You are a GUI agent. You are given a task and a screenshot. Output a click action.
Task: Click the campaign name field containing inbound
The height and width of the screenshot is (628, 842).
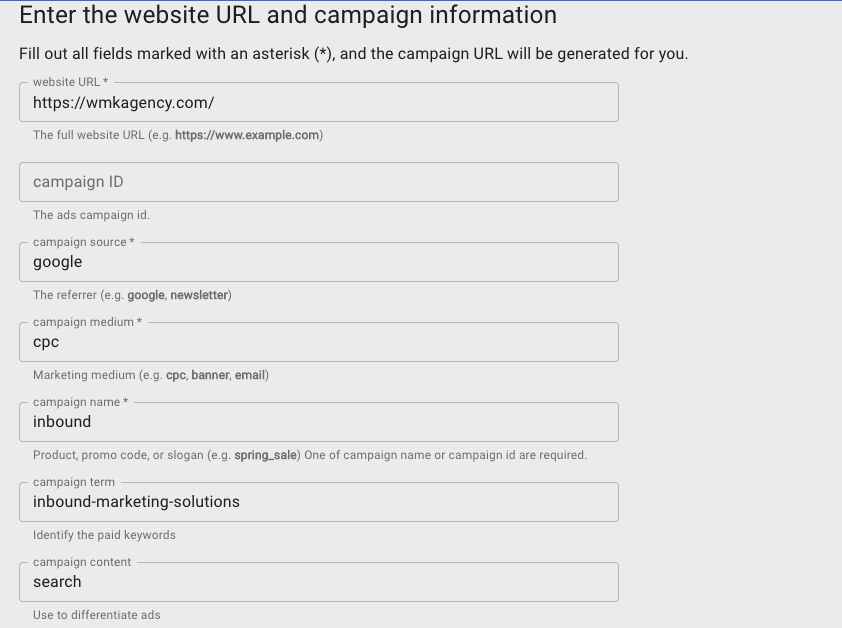tap(318, 421)
